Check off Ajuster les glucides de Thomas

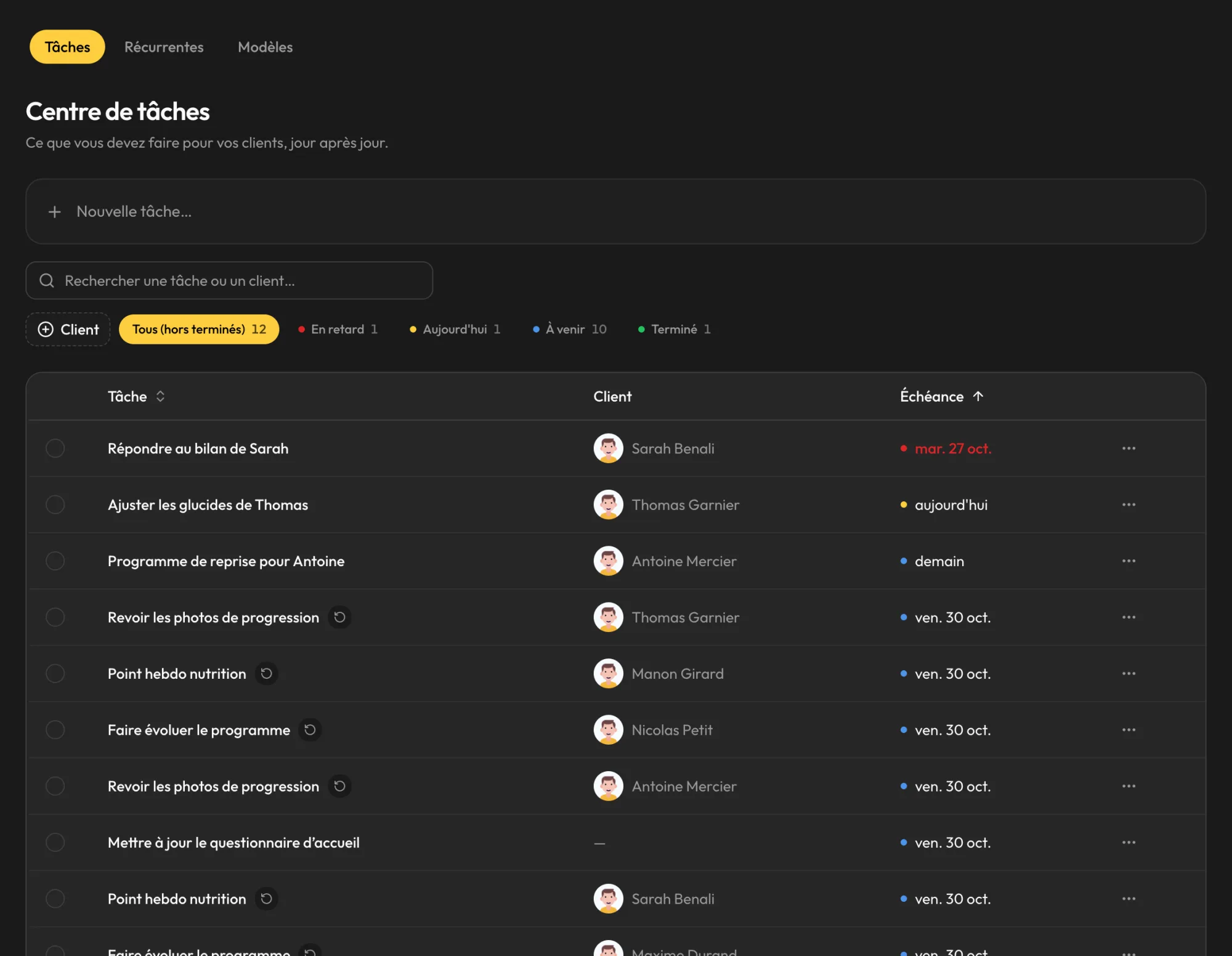[x=55, y=504]
